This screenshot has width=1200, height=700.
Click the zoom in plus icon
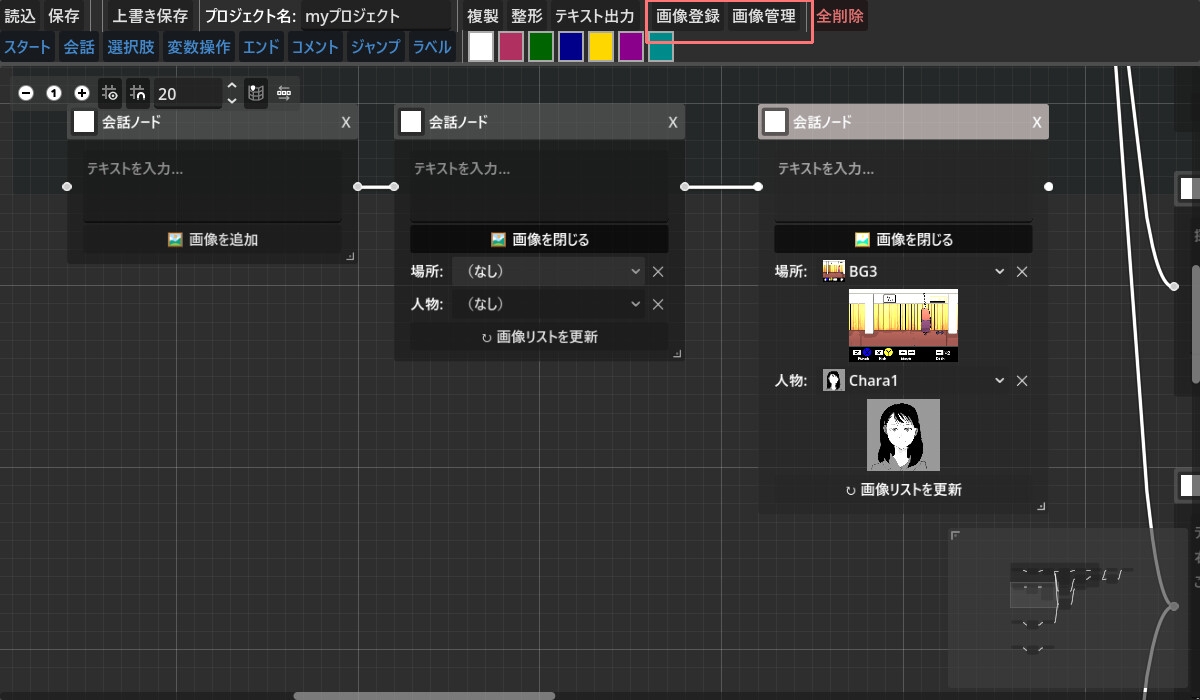click(82, 93)
